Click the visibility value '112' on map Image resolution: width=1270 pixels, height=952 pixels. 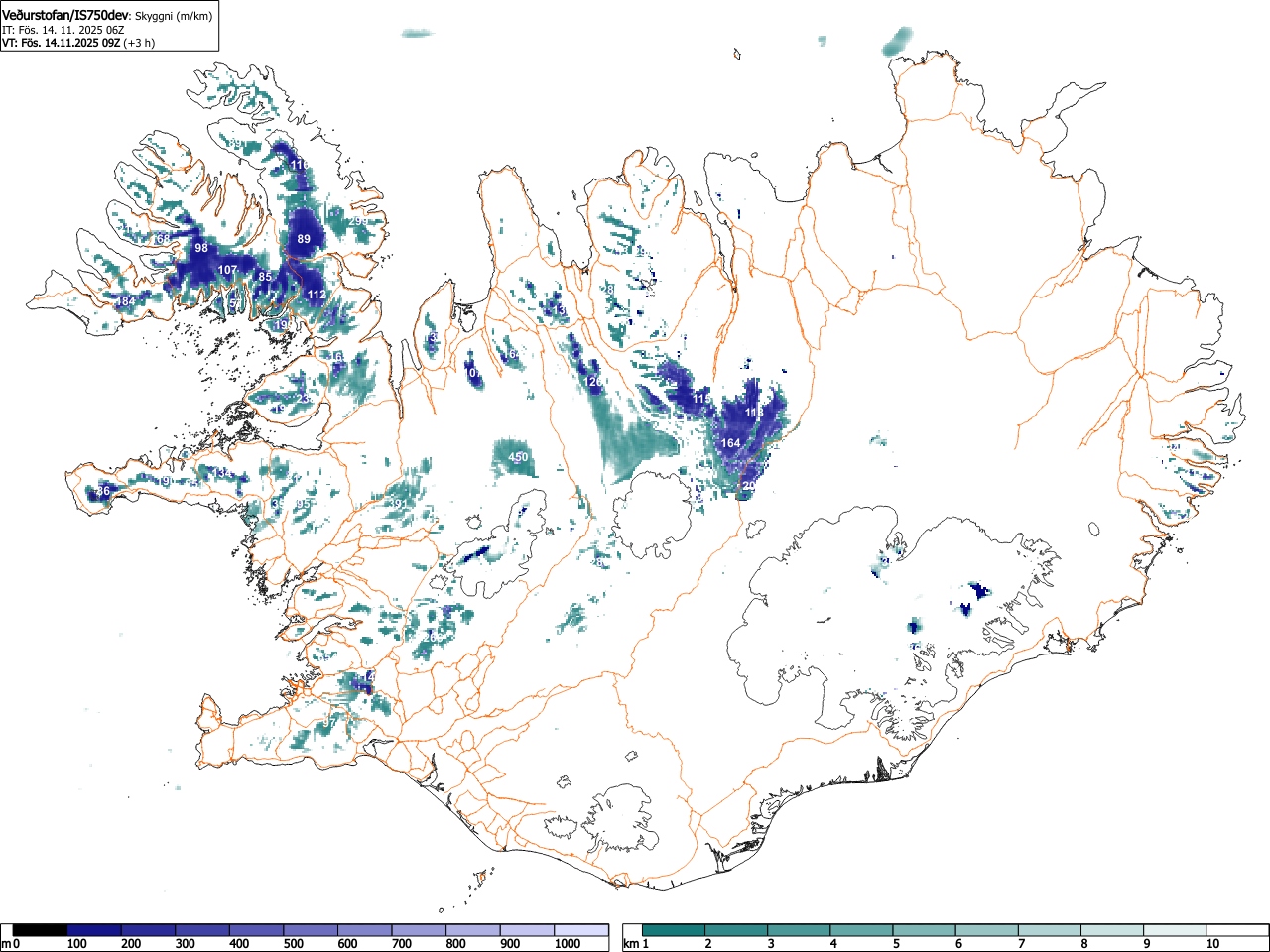317,295
